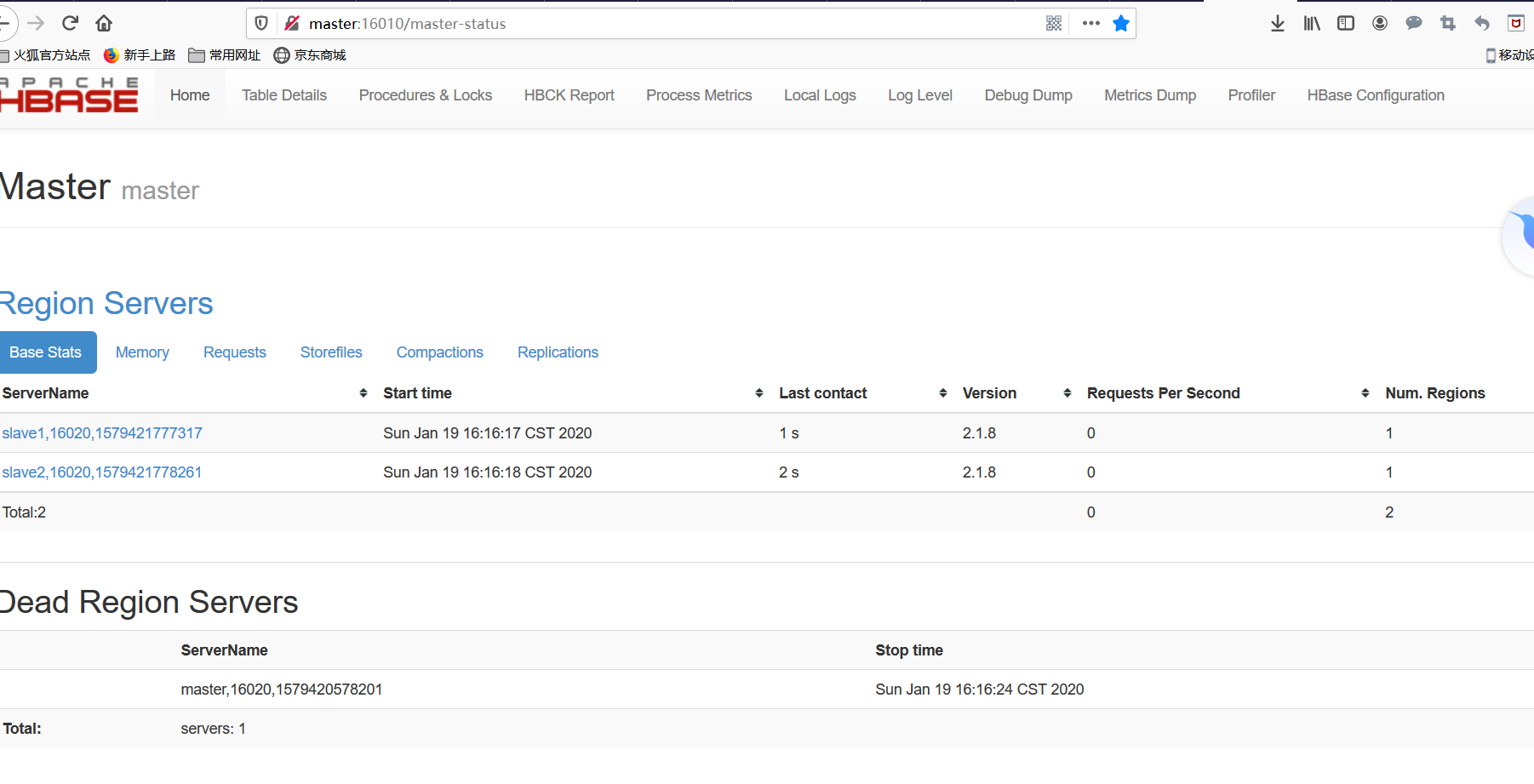Open the Firefox account avatar icon
This screenshot has height=784, width=1534.
tap(1380, 24)
